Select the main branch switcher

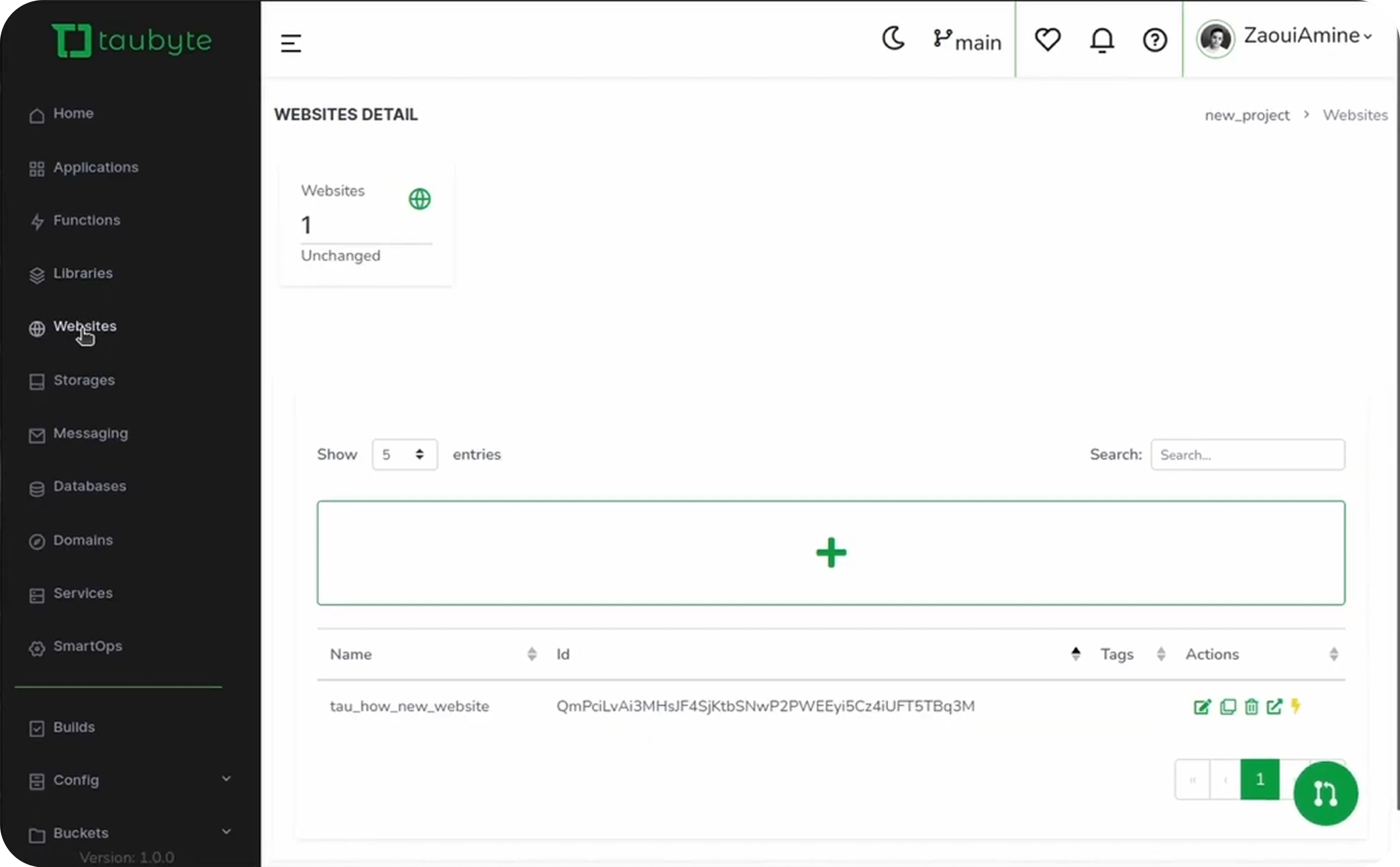[x=967, y=40]
